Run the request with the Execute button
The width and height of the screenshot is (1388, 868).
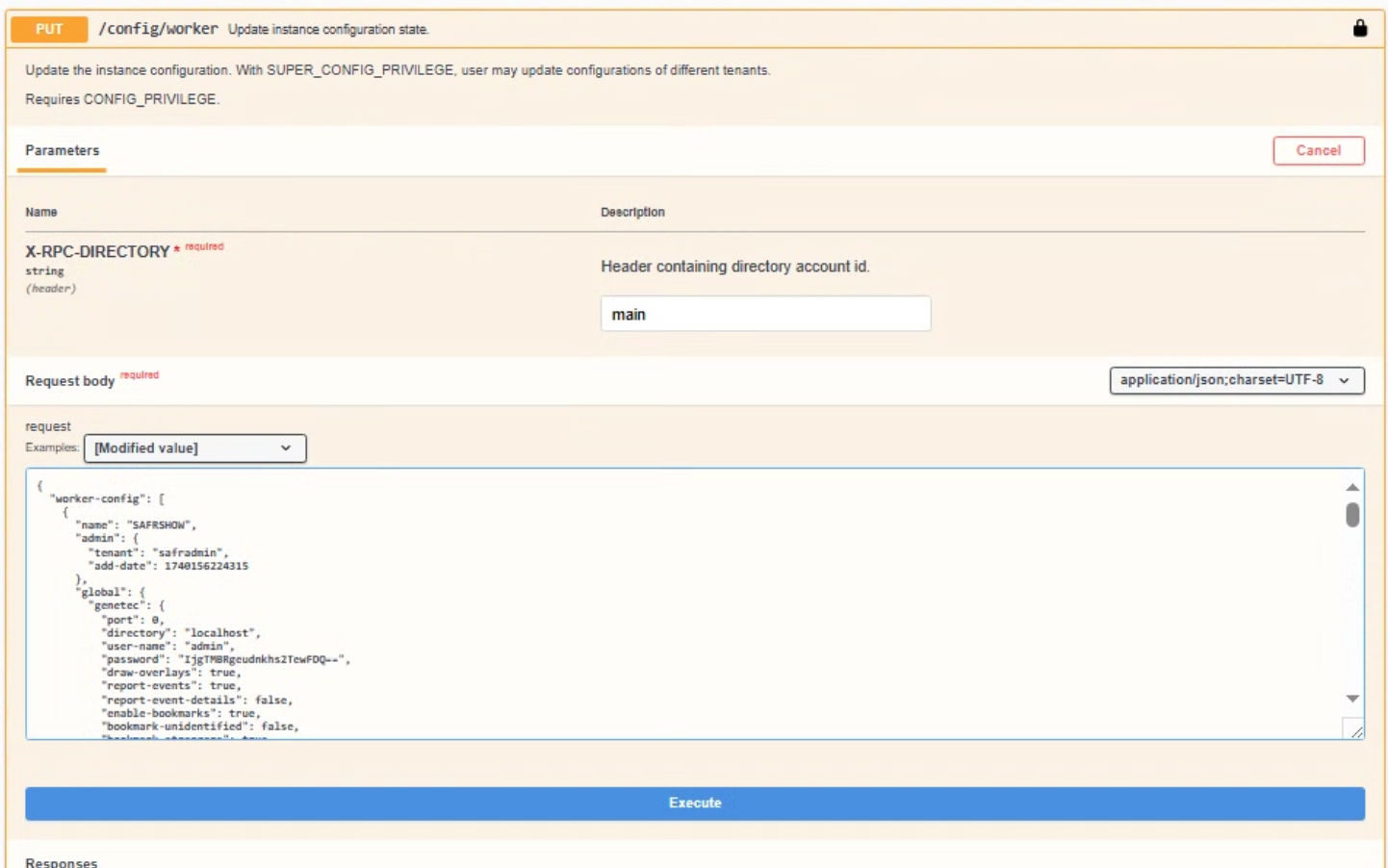[694, 803]
